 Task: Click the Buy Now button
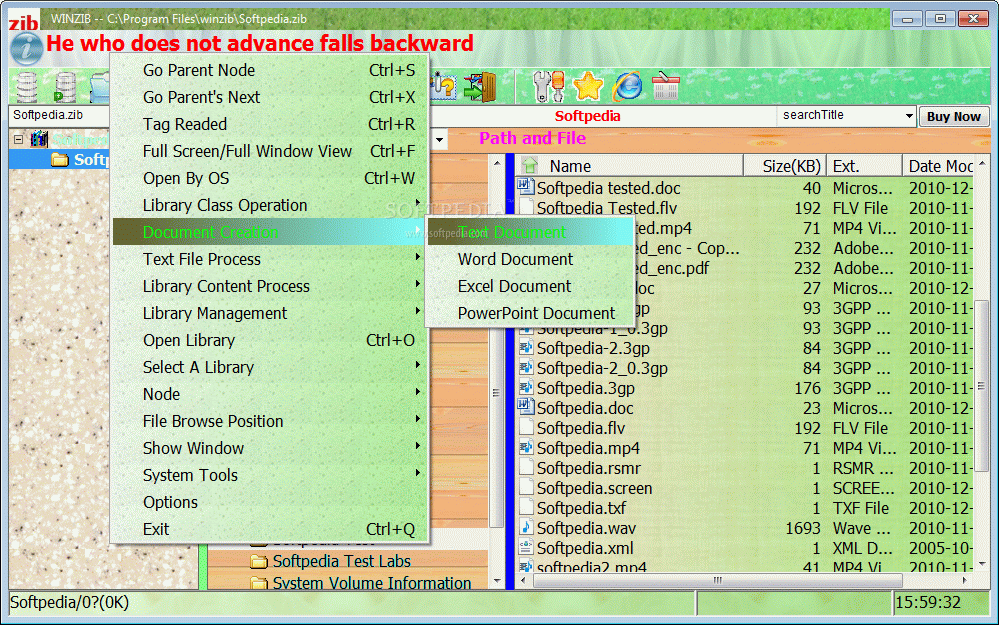954,117
